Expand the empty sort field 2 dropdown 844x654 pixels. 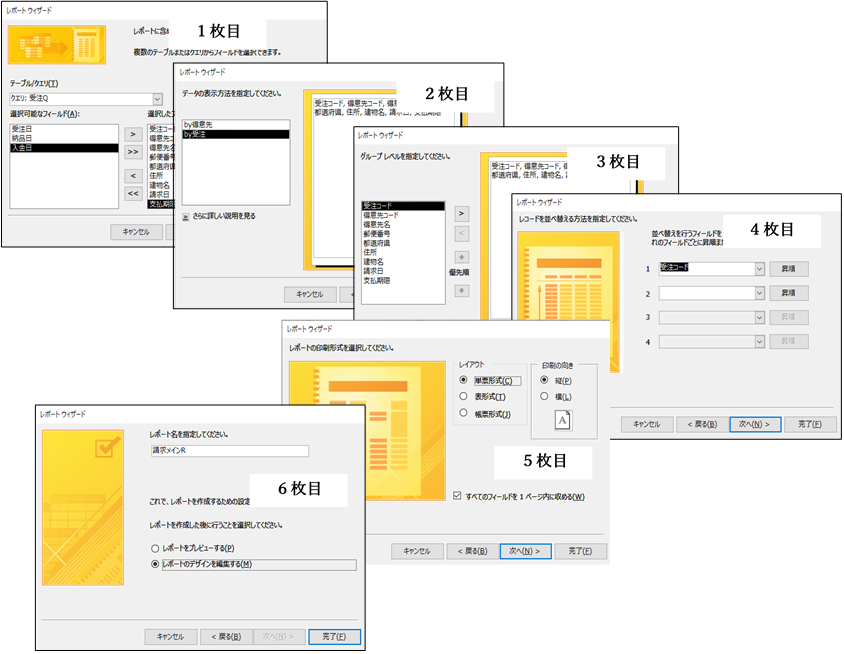point(759,293)
